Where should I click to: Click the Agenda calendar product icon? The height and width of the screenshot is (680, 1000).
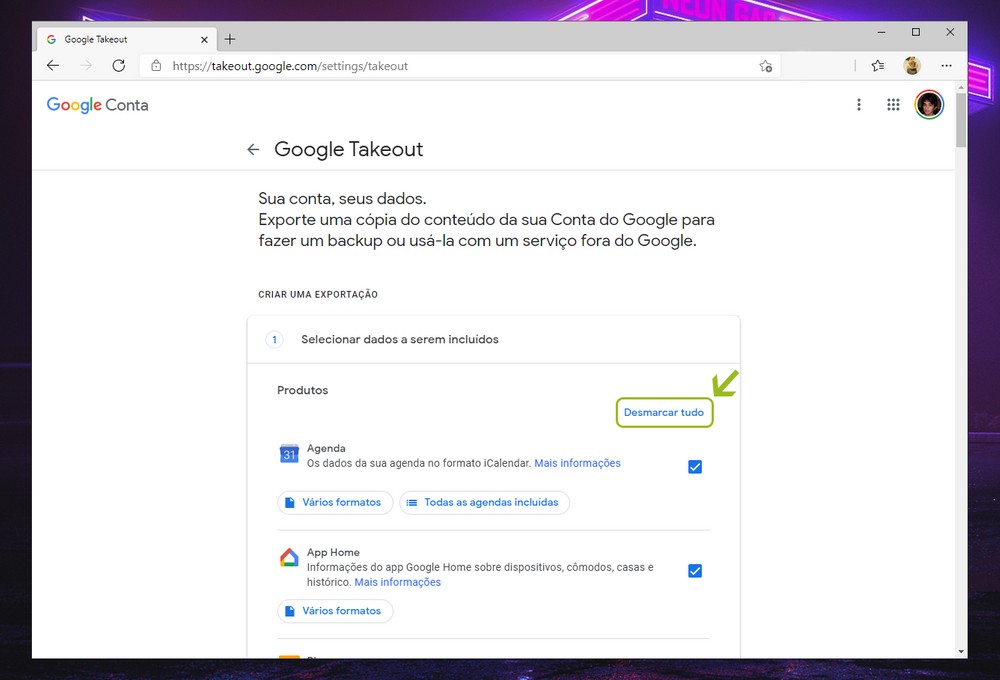[289, 455]
